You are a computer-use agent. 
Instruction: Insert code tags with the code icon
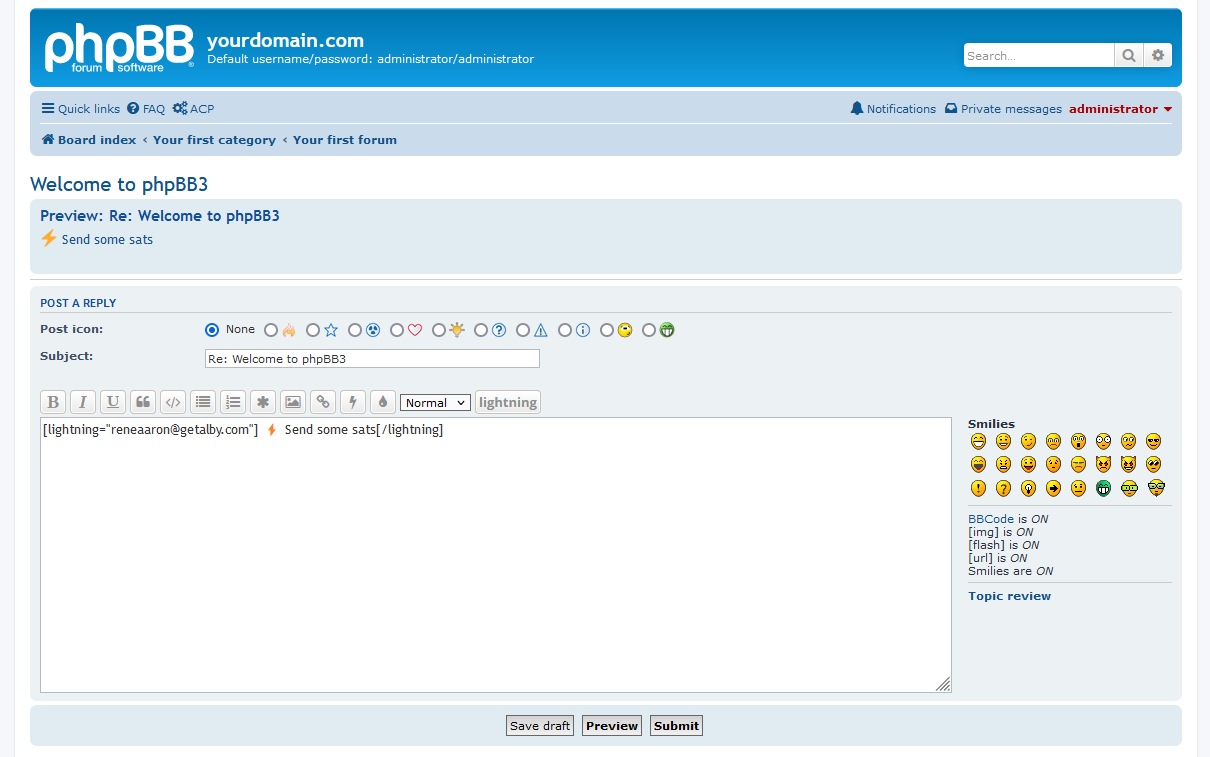[x=173, y=402]
